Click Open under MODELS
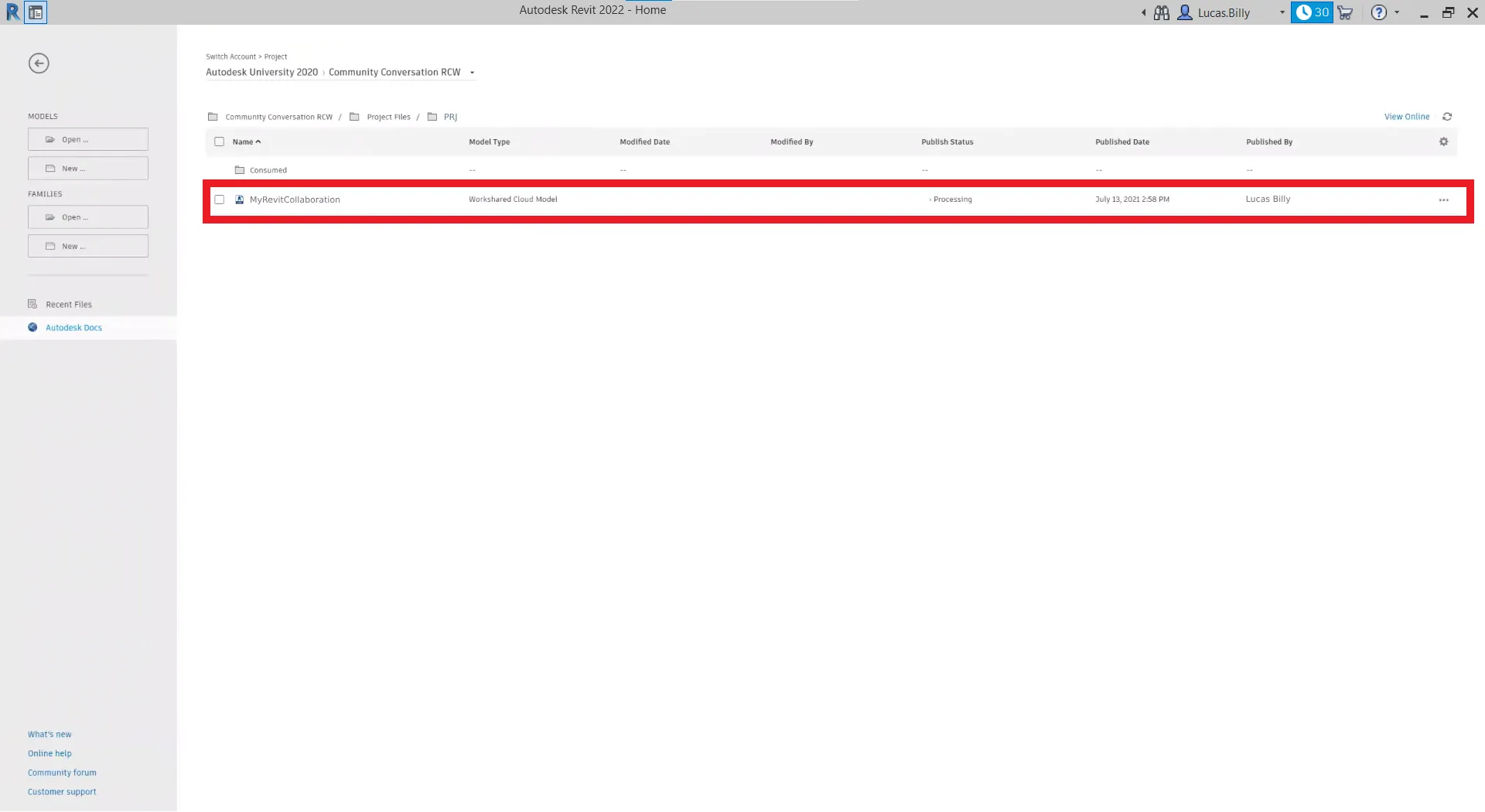The width and height of the screenshot is (1485, 812). point(88,139)
